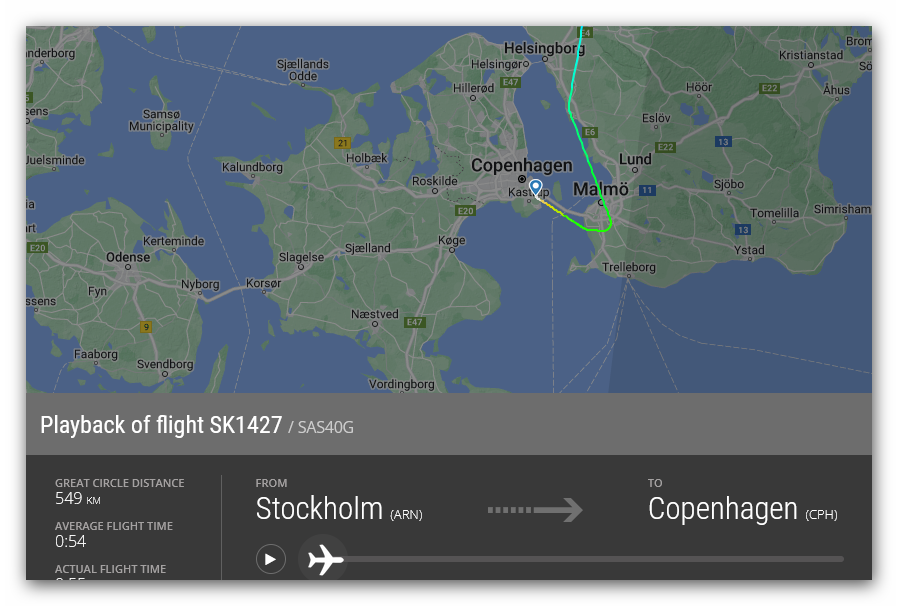This screenshot has height=606, width=898.
Task: Click the Copenhagen (CPH) destination label
Action: [x=742, y=509]
